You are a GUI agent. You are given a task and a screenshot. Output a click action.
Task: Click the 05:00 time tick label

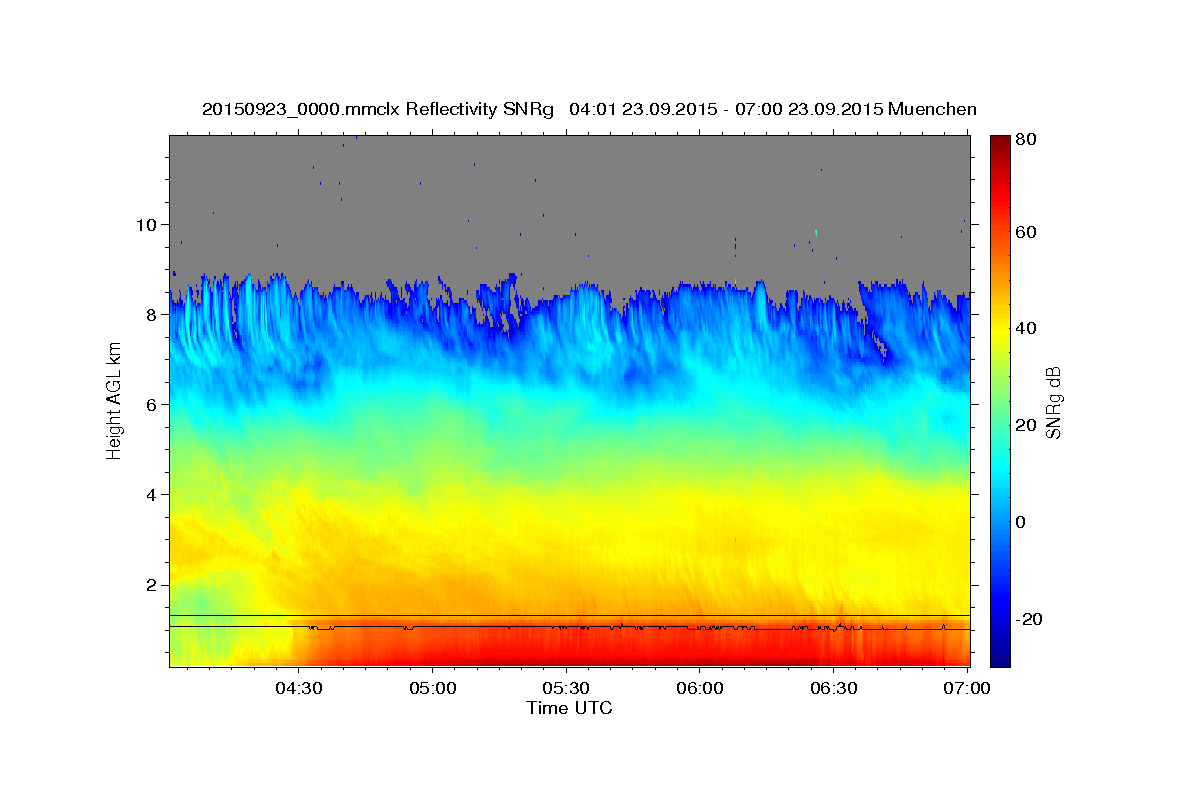433,688
